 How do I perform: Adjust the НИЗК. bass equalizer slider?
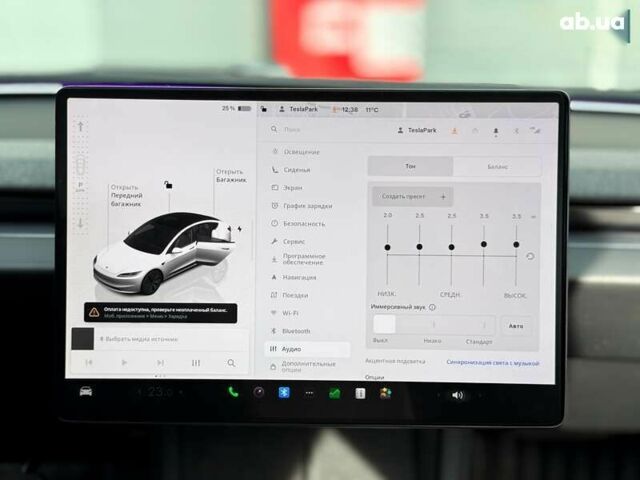pos(387,245)
